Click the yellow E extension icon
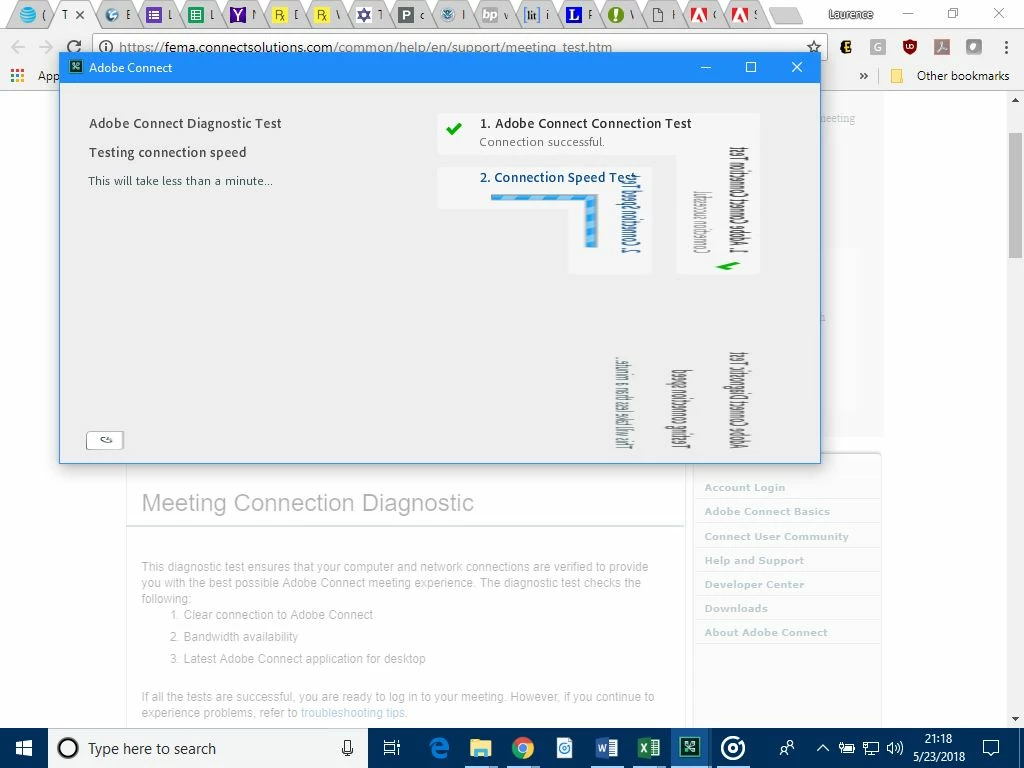The image size is (1024, 768). click(846, 47)
